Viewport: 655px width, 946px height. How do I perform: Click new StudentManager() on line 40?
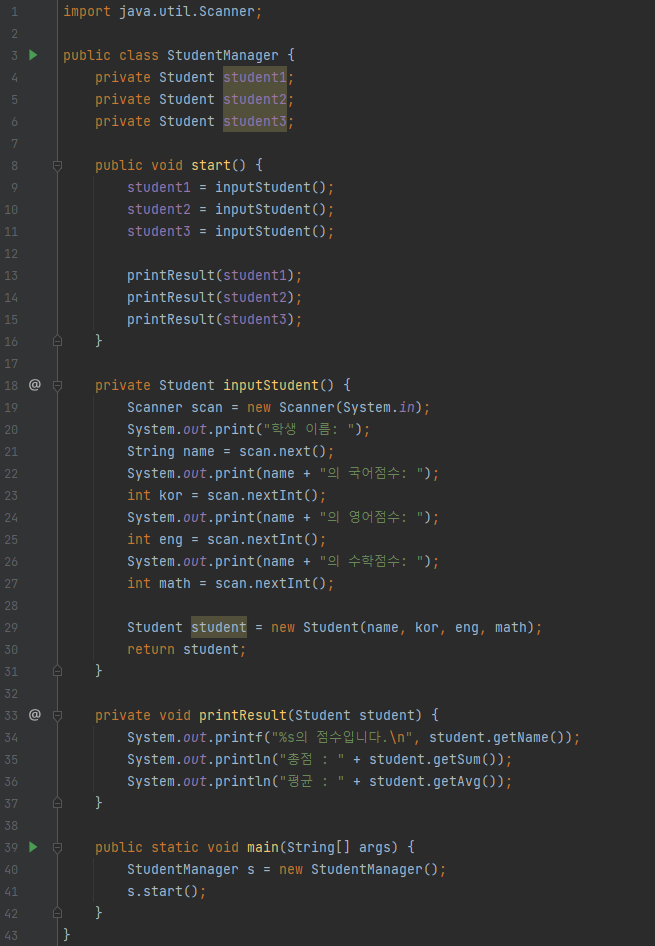(x=359, y=869)
